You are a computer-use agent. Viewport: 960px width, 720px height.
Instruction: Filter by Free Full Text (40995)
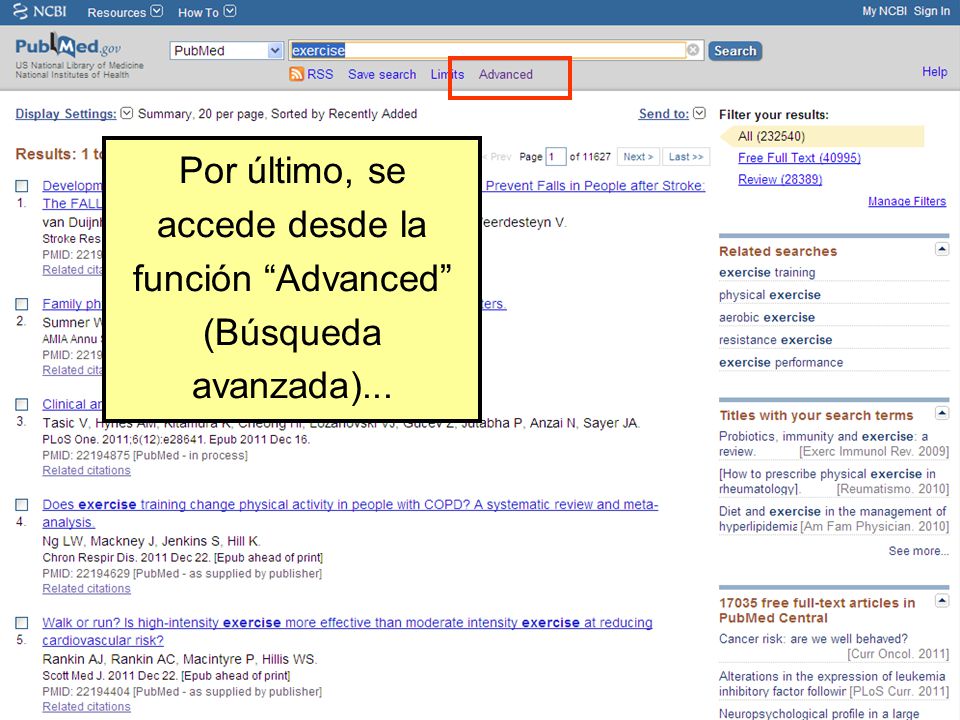coord(799,158)
